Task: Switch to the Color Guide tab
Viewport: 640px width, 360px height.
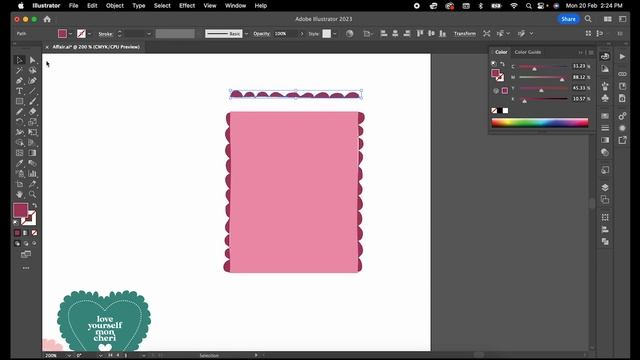Action: 528,52
